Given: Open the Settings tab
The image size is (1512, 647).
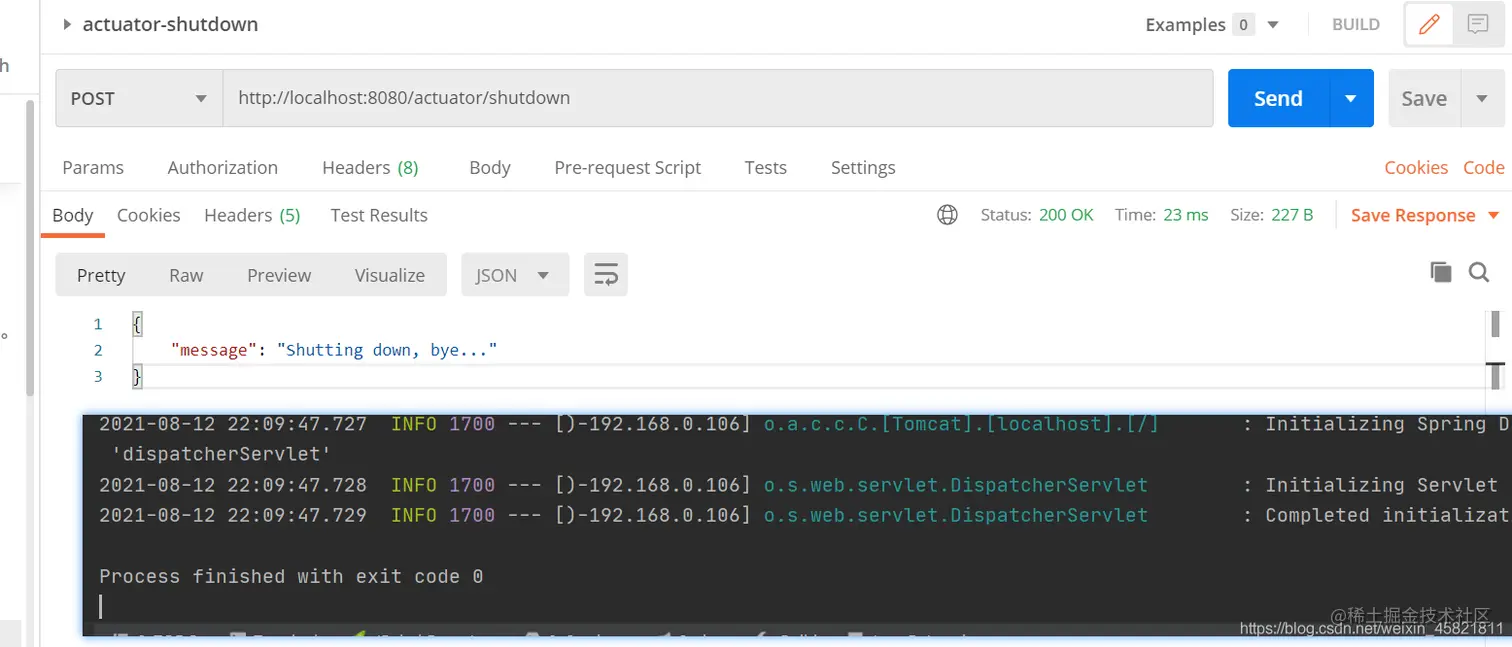Looking at the screenshot, I should 863,168.
